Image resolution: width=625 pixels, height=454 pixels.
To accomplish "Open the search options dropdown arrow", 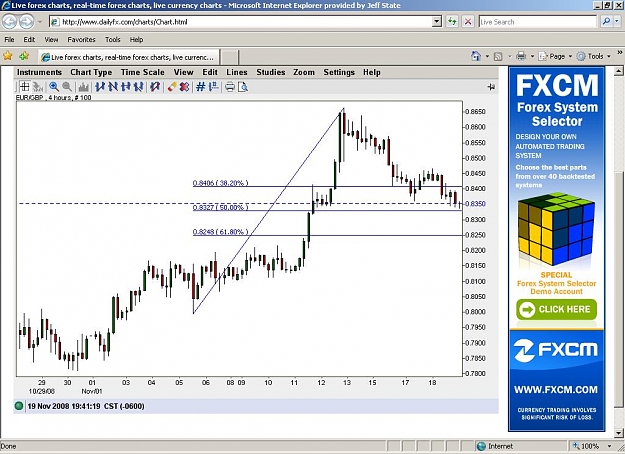I will 617,22.
